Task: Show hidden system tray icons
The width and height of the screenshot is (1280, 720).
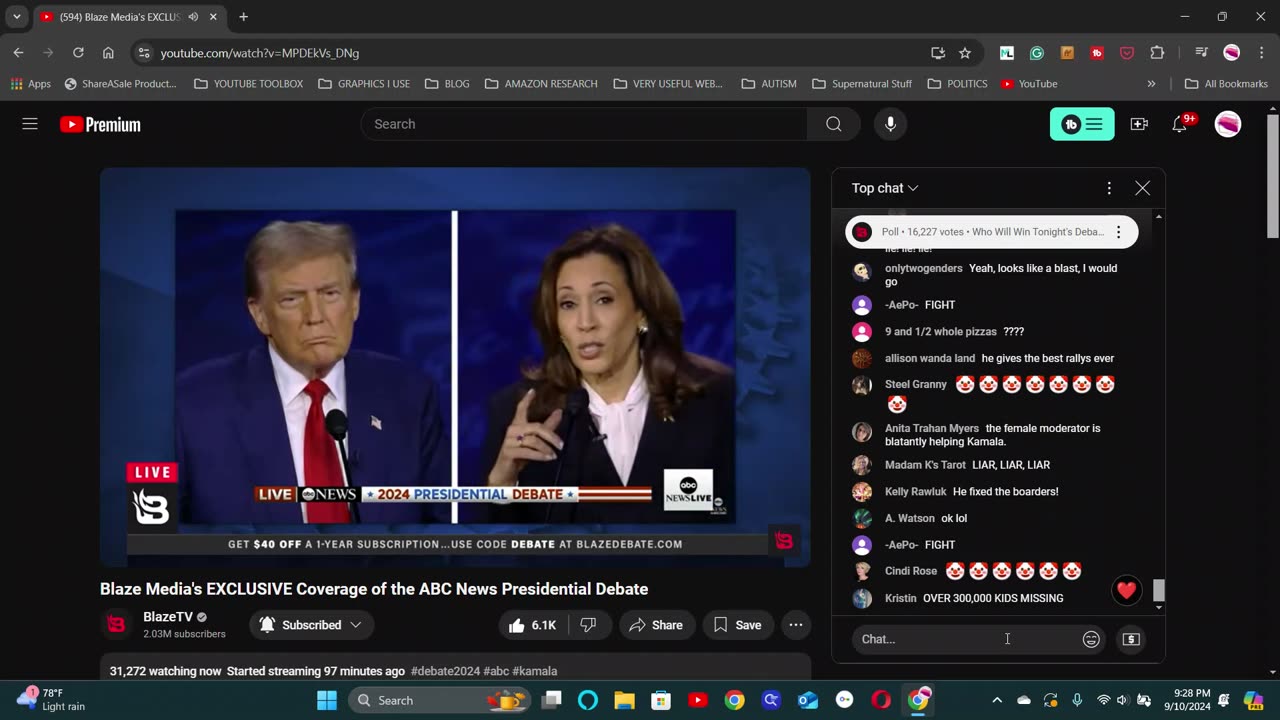Action: (x=997, y=700)
